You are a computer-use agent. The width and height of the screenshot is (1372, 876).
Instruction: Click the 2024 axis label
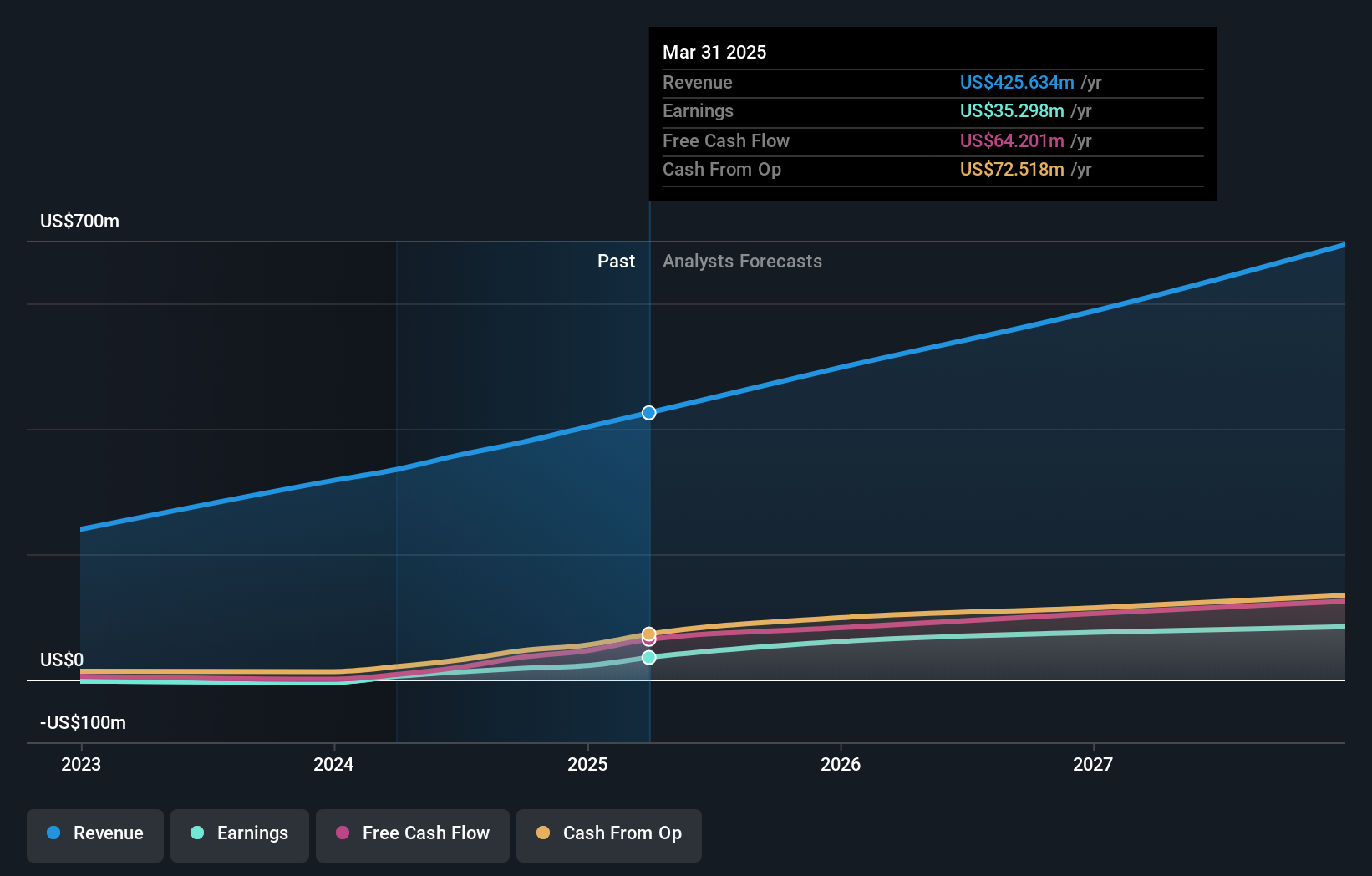pyautogui.click(x=333, y=765)
